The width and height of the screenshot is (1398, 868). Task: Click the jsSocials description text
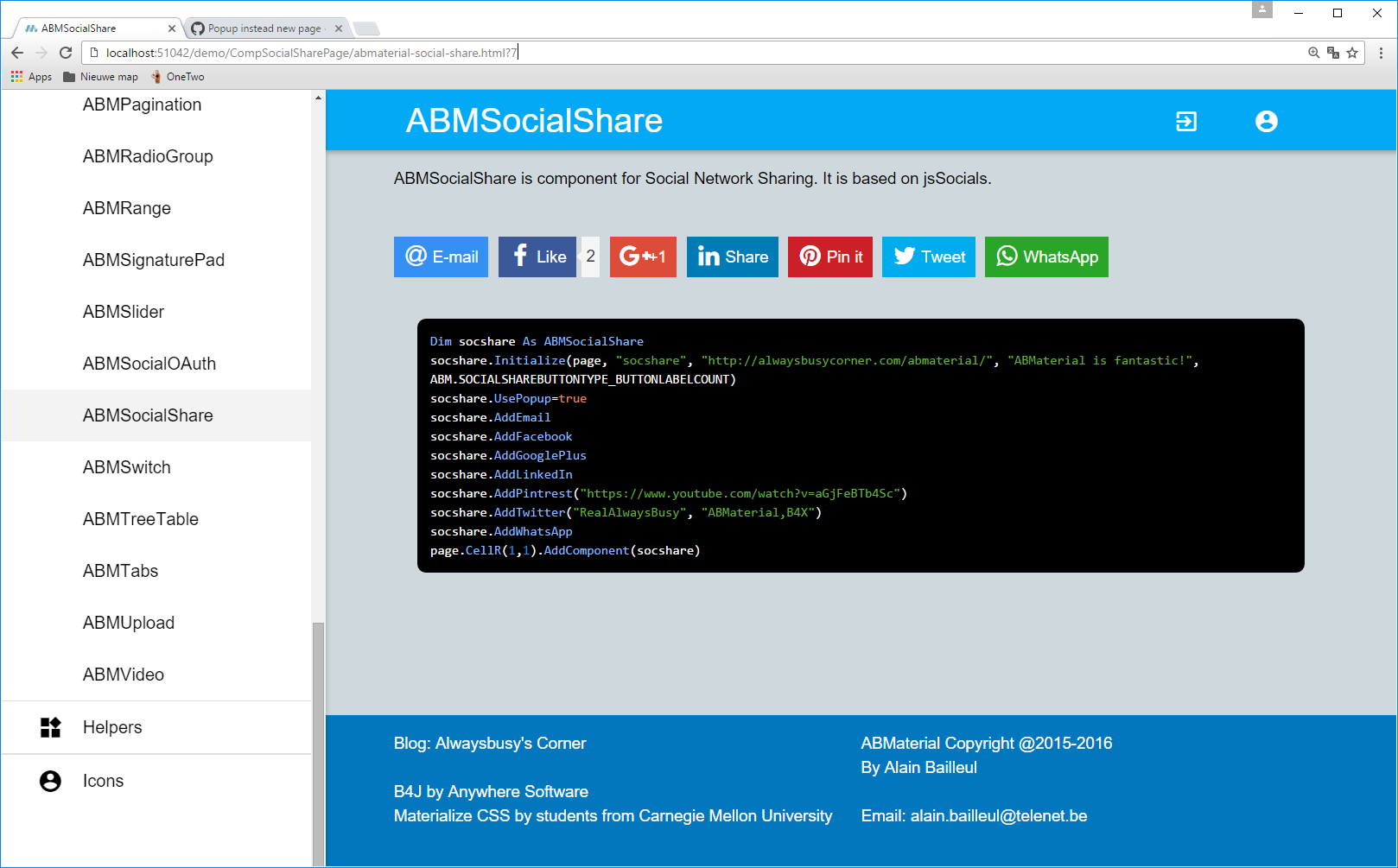(693, 179)
